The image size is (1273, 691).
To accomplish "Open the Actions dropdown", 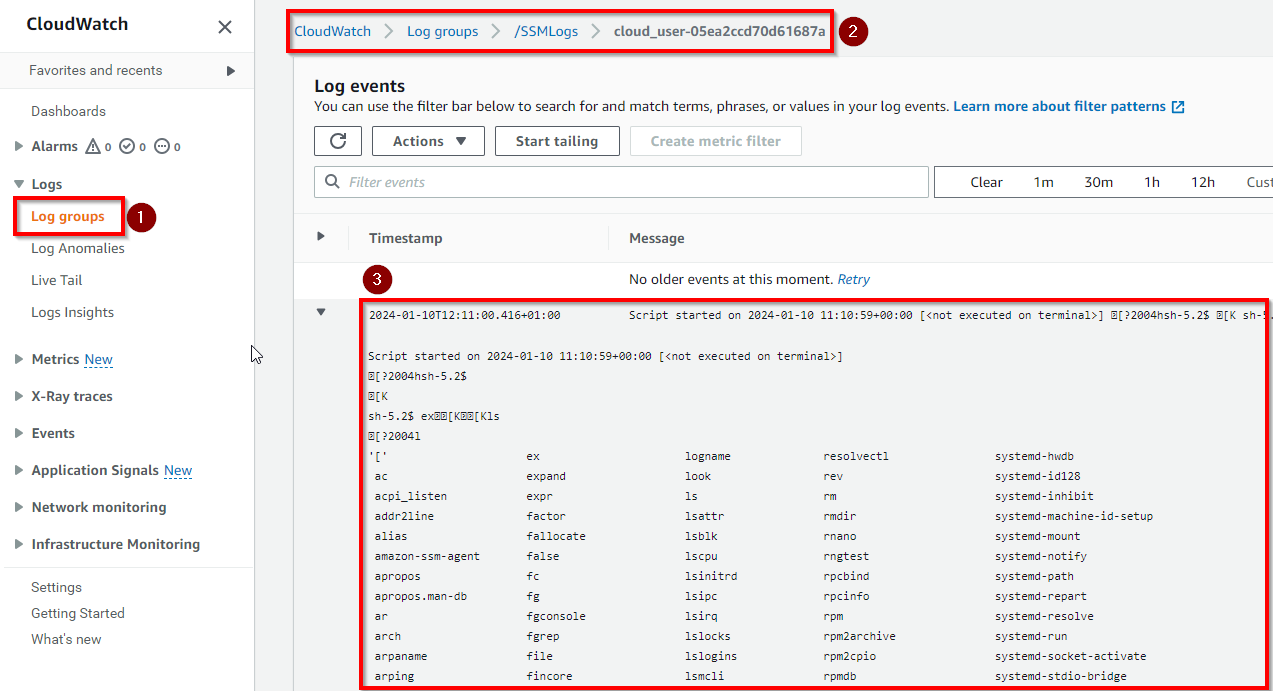I will 428,141.
